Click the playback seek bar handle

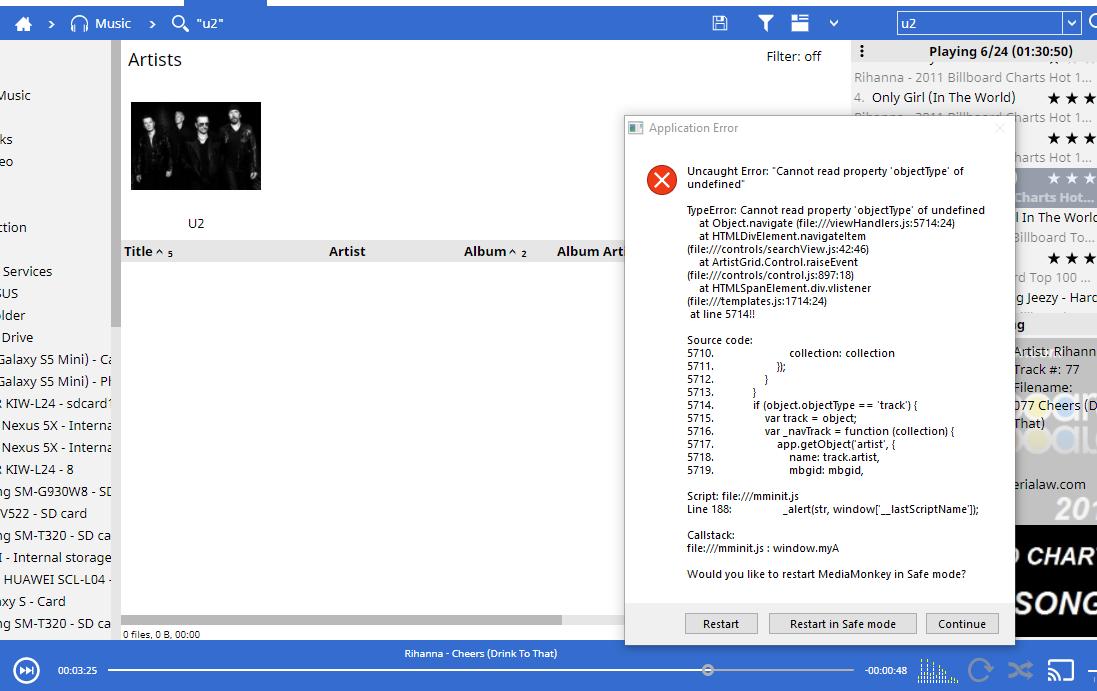coord(708,670)
